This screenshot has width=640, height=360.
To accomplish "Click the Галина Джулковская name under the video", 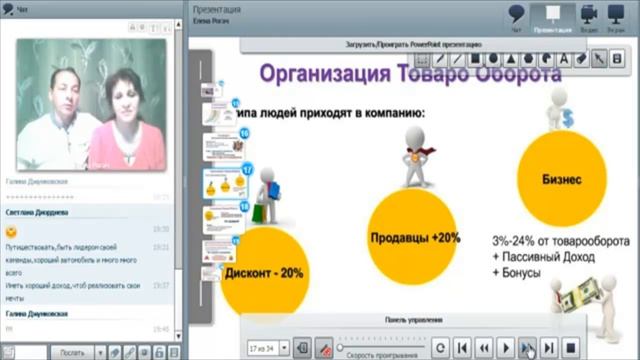I will [x=37, y=181].
